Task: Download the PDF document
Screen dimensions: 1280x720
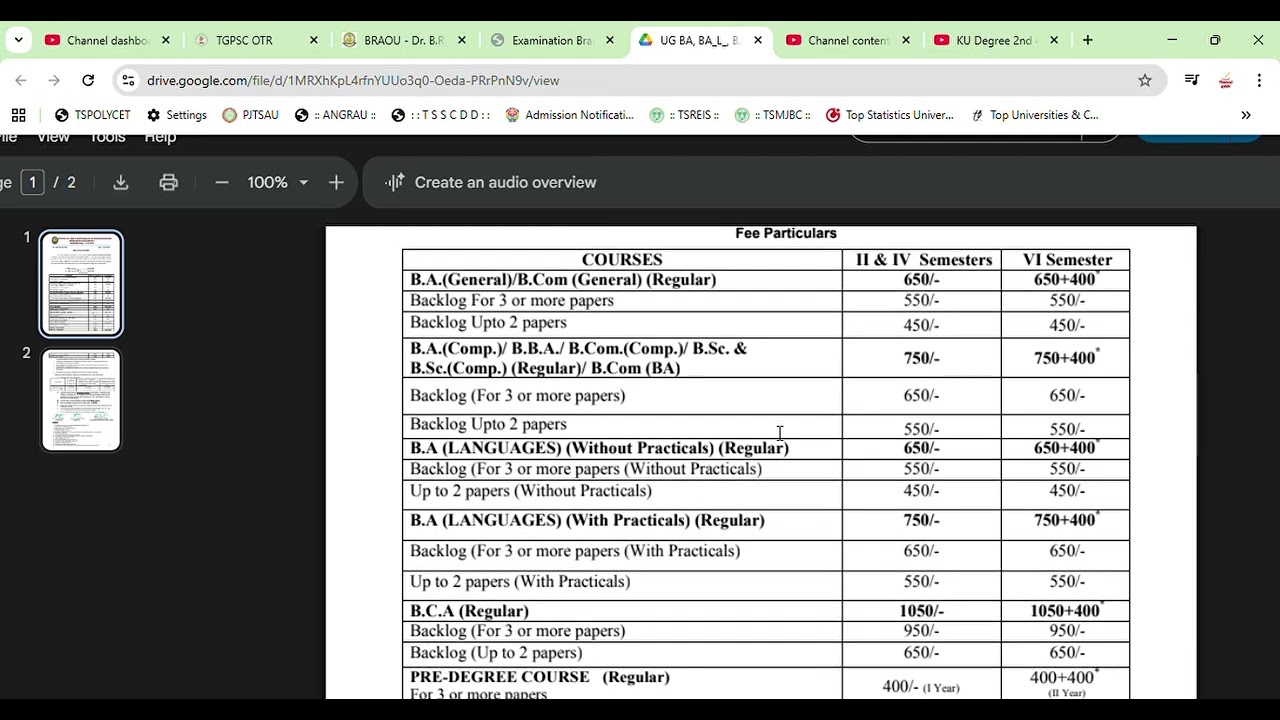Action: coord(121,182)
